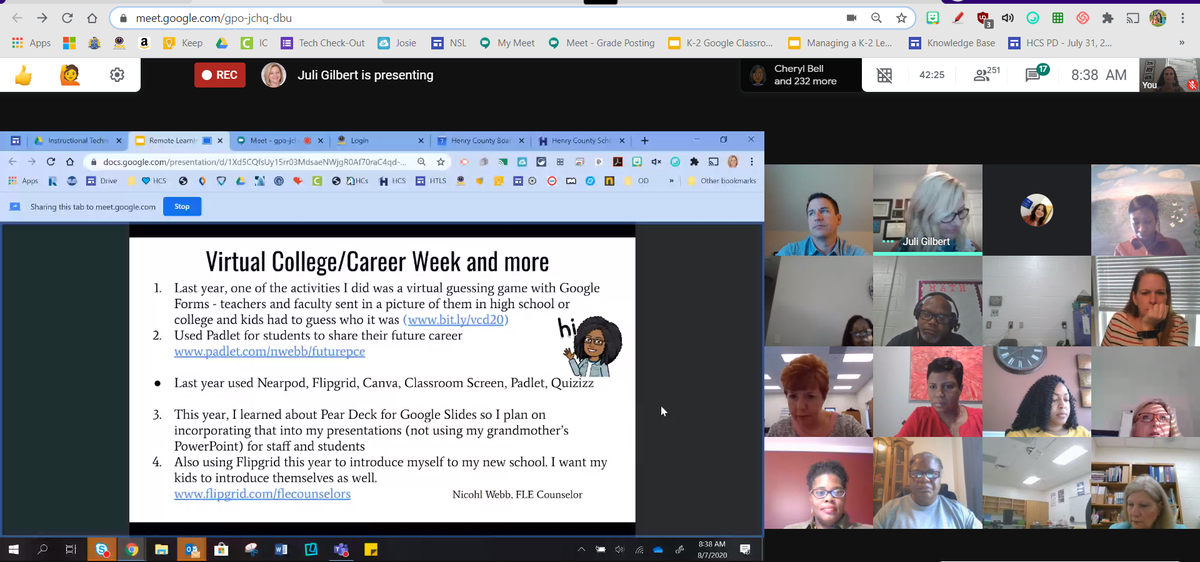Open the My Meet bookmark
The image size is (1200, 562).
[x=507, y=43]
